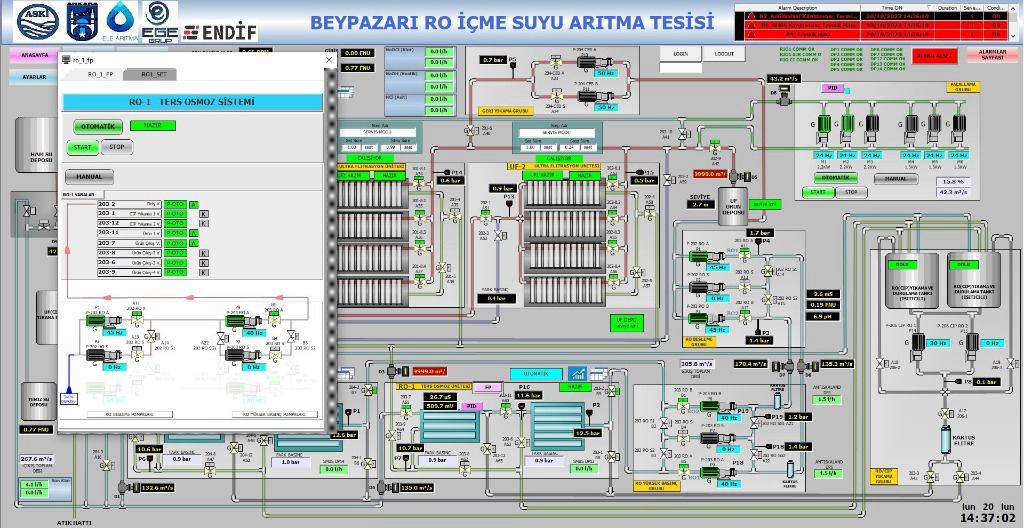The image size is (1024, 528).
Task: Select the RO-1 VANALAR tab
Action: coord(82,195)
